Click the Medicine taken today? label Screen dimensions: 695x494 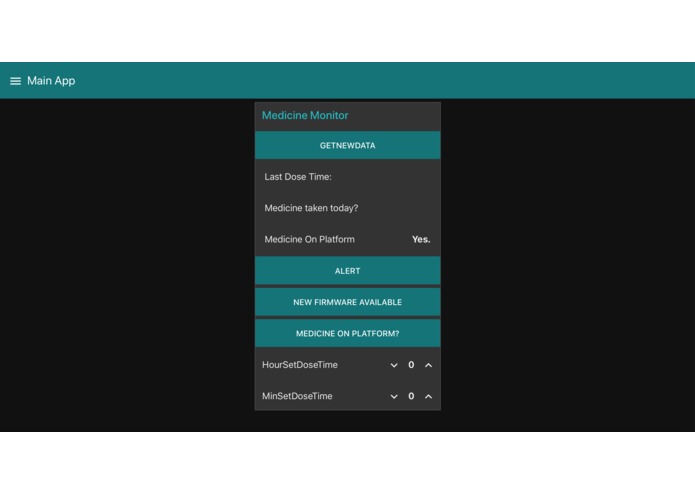(311, 208)
